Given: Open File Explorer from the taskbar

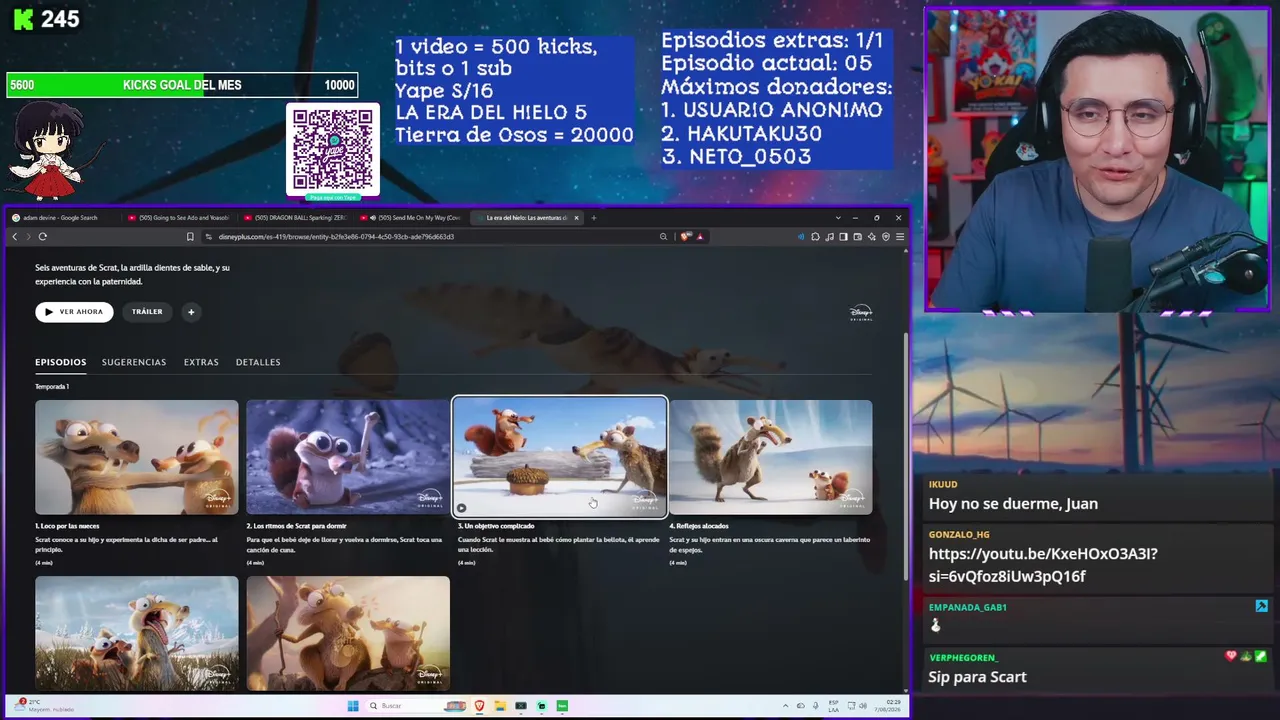Looking at the screenshot, I should (x=500, y=706).
